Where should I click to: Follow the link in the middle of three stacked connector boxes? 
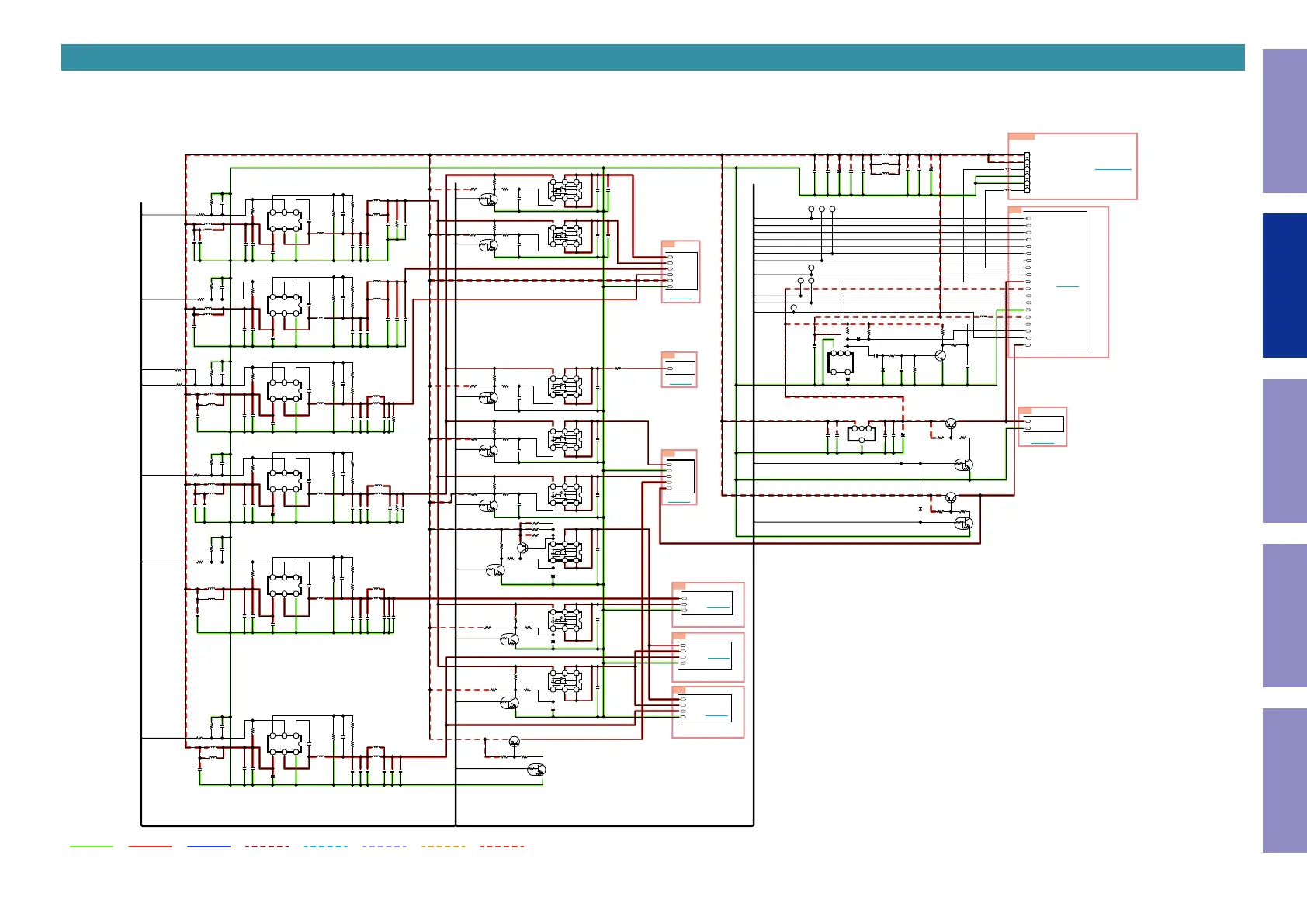[x=719, y=658]
